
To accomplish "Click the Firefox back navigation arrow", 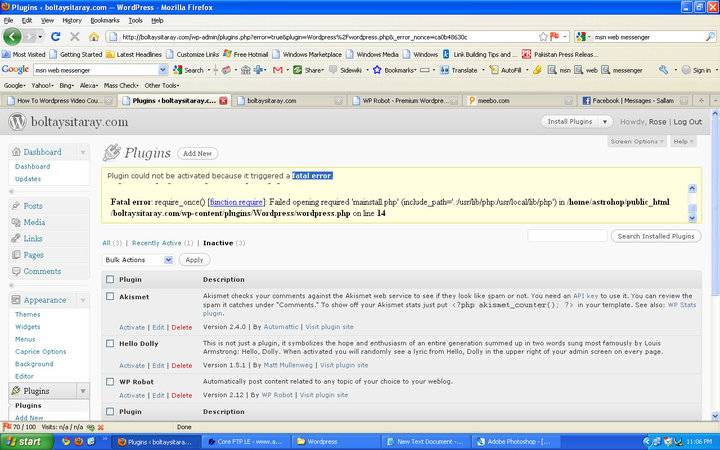I will tap(13, 36).
